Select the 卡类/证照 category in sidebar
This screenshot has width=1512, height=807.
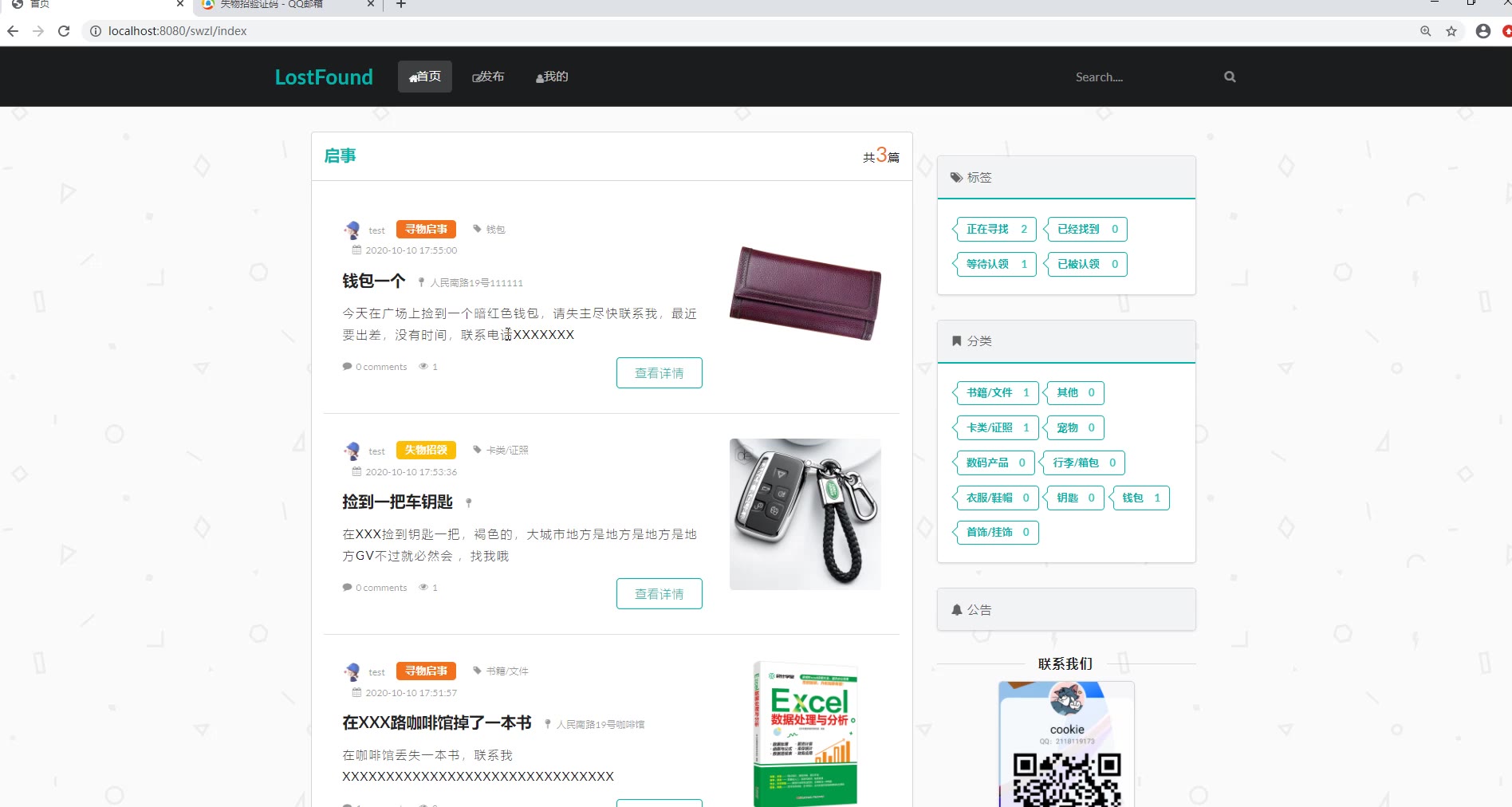tap(996, 427)
